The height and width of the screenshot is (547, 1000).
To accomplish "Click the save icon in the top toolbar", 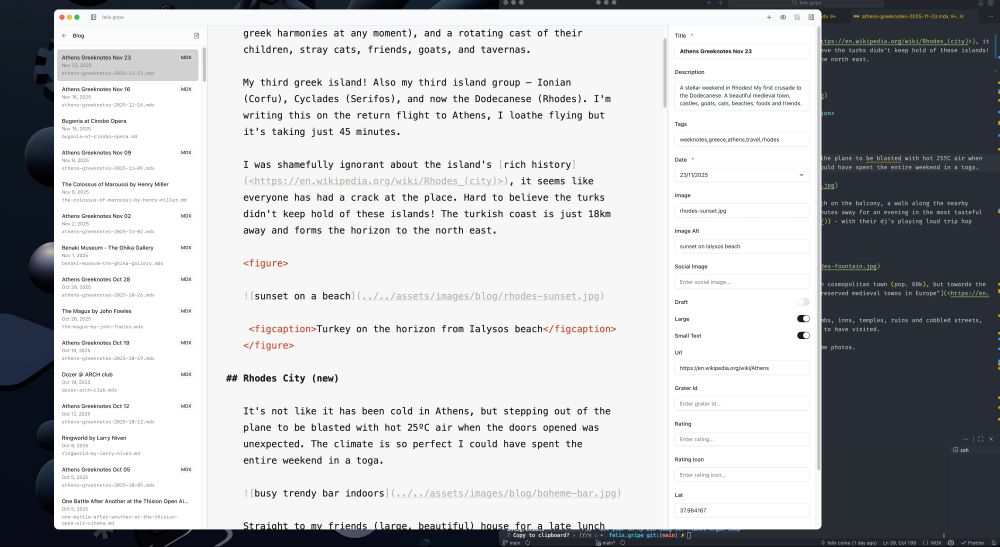I will click(x=797, y=17).
